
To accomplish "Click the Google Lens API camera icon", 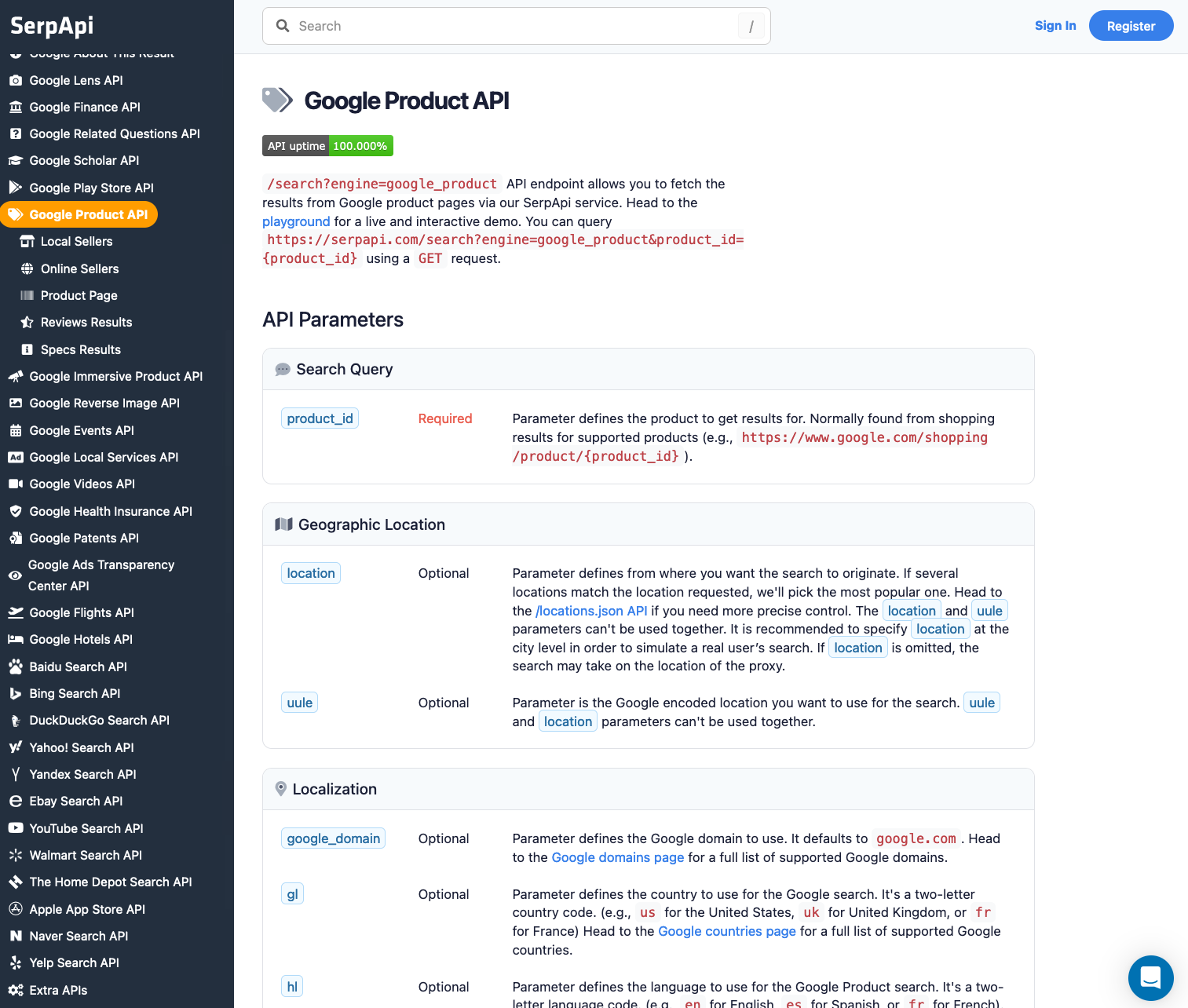I will pyautogui.click(x=16, y=80).
